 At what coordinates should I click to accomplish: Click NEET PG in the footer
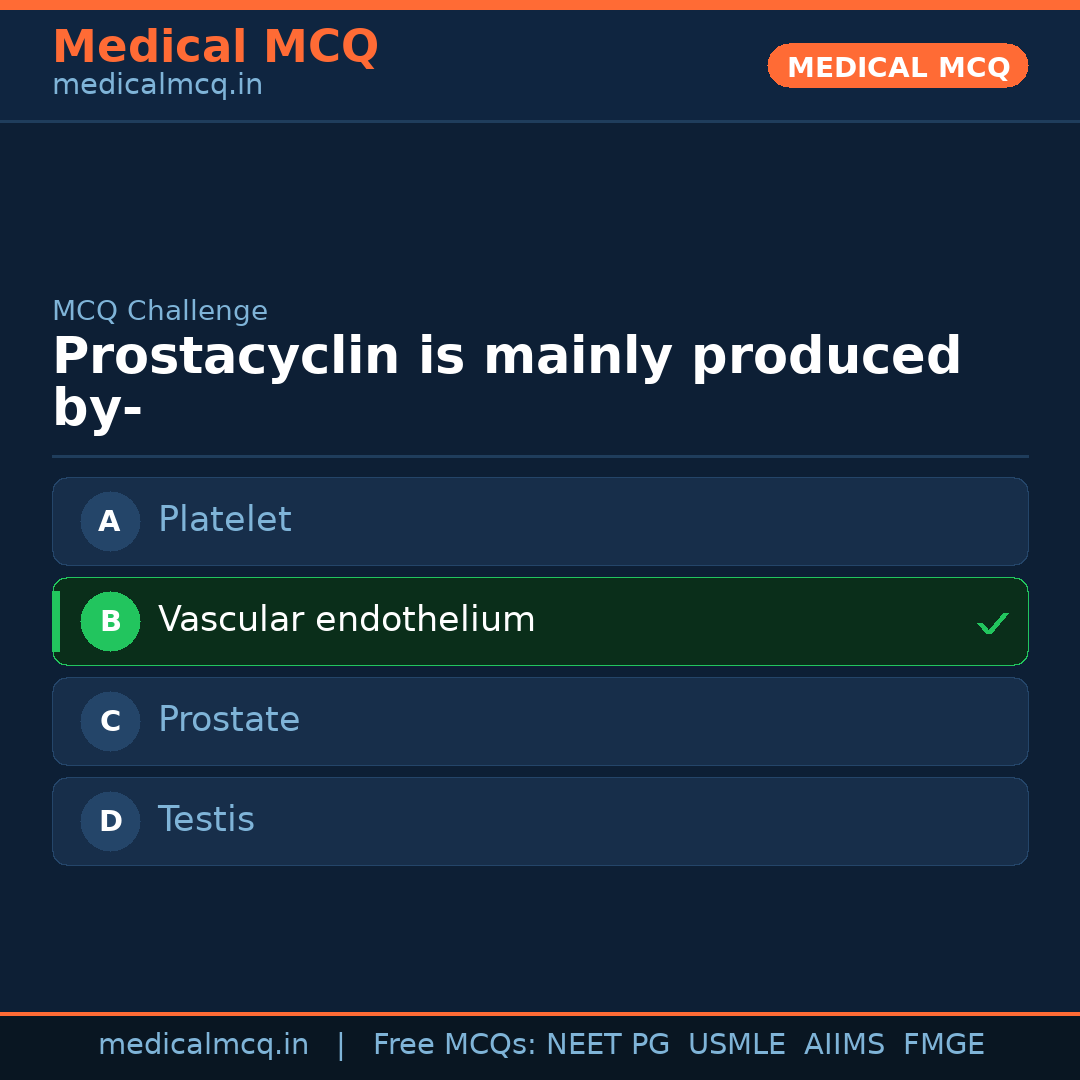[x=608, y=1045]
